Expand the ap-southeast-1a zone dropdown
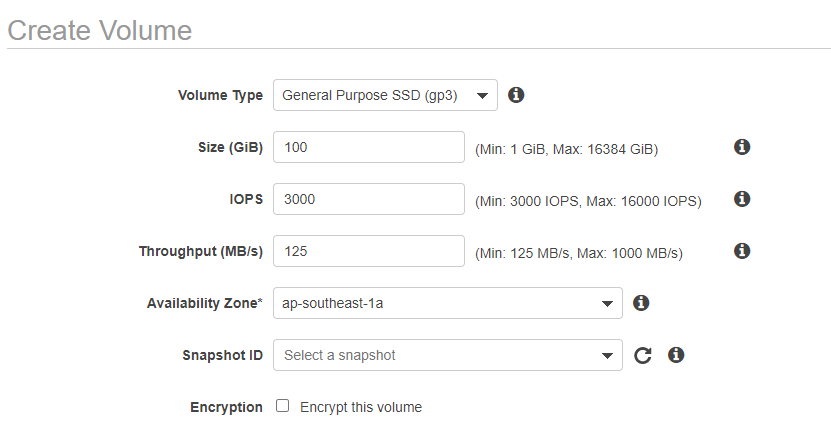This screenshot has width=831, height=425. pyautogui.click(x=448, y=303)
